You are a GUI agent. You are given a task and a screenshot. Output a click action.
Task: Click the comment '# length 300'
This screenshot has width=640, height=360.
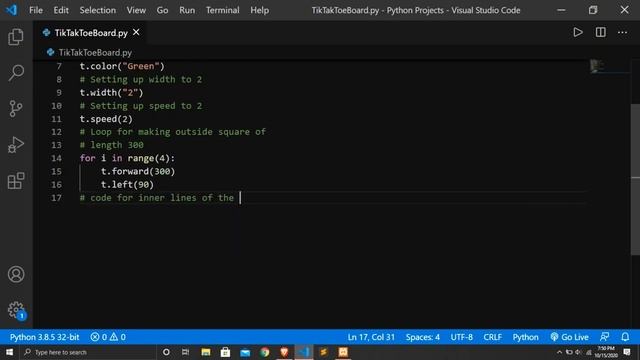(111, 145)
